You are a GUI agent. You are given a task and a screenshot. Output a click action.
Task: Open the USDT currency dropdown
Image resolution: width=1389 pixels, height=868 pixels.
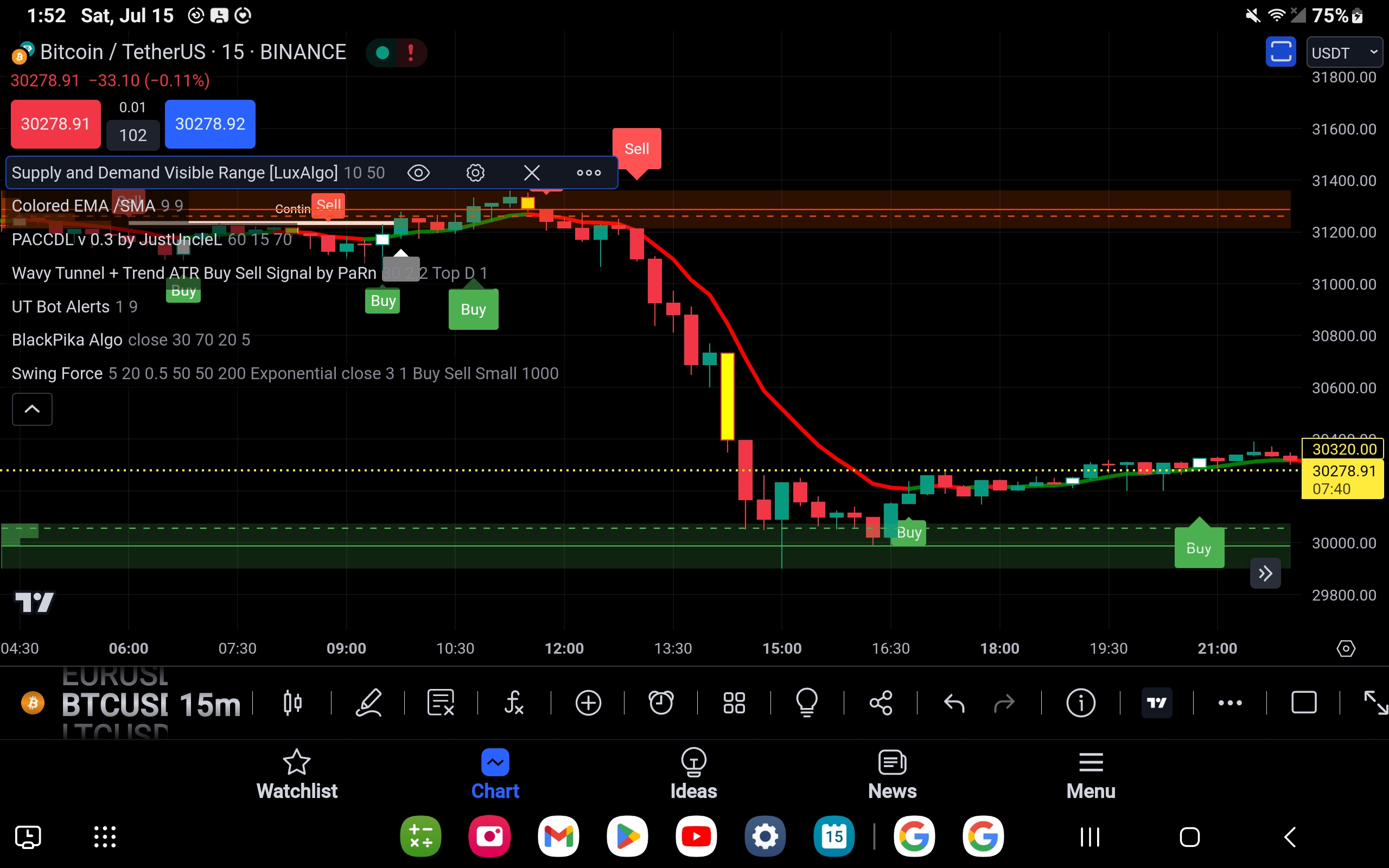tap(1344, 53)
